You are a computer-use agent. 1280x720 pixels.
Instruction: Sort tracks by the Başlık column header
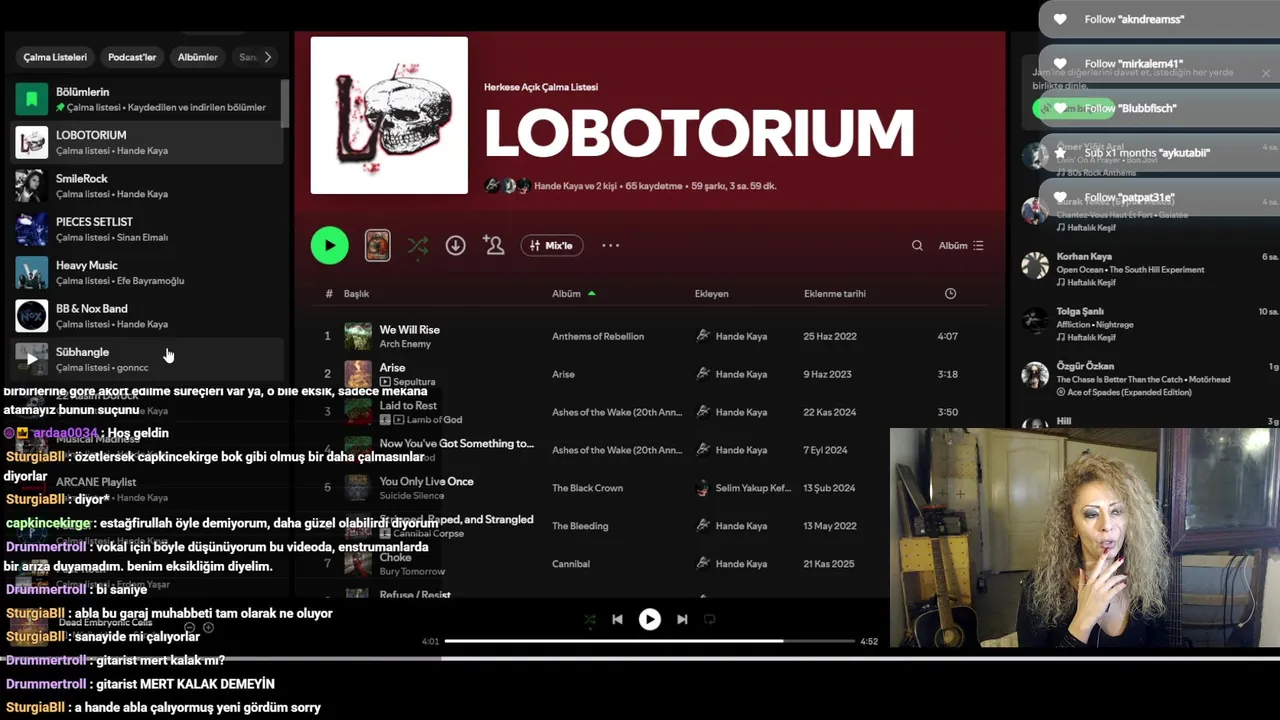click(357, 294)
